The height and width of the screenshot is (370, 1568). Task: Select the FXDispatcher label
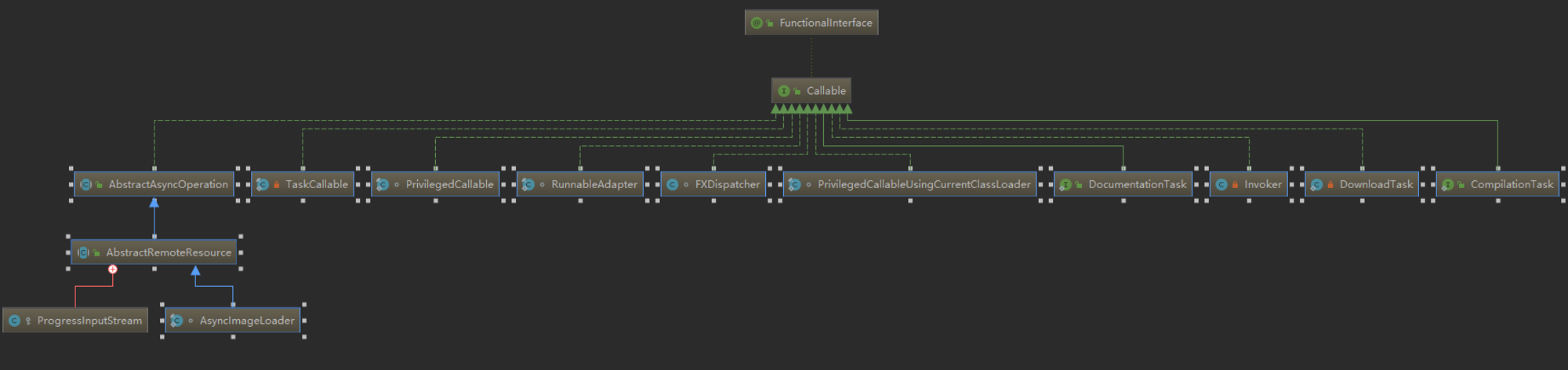[x=728, y=184]
